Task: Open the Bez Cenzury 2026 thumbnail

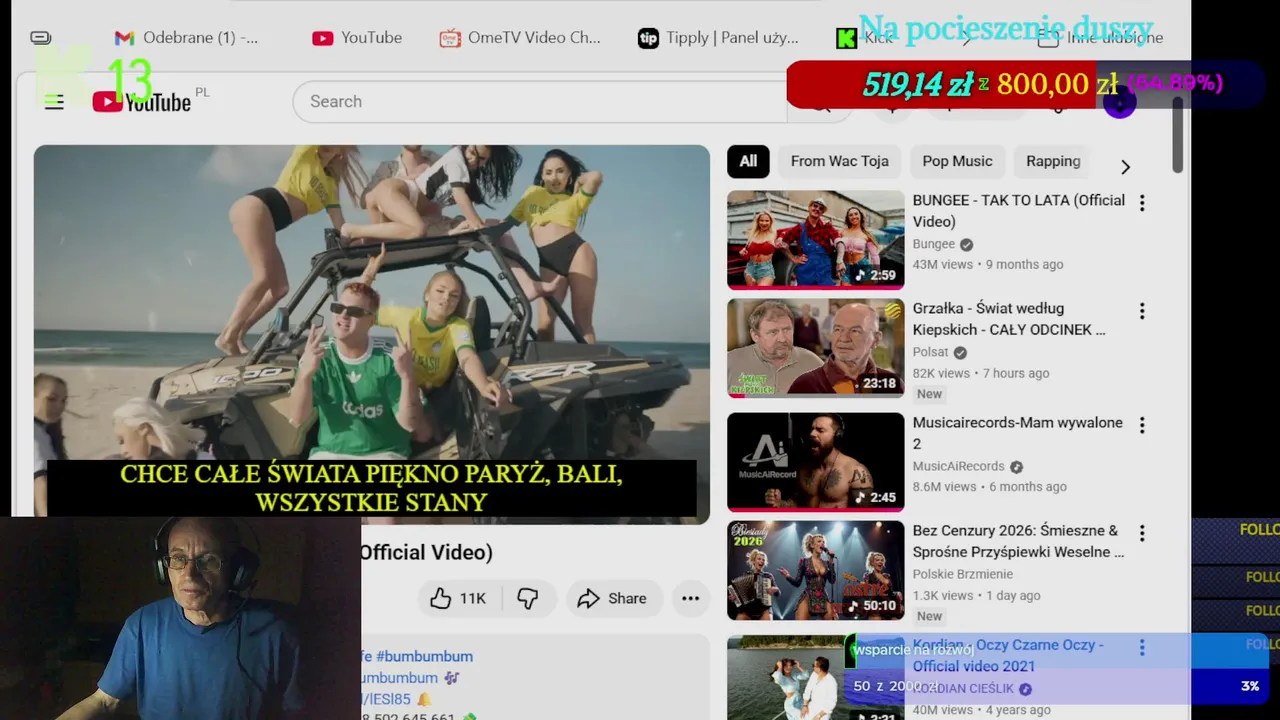Action: 815,570
